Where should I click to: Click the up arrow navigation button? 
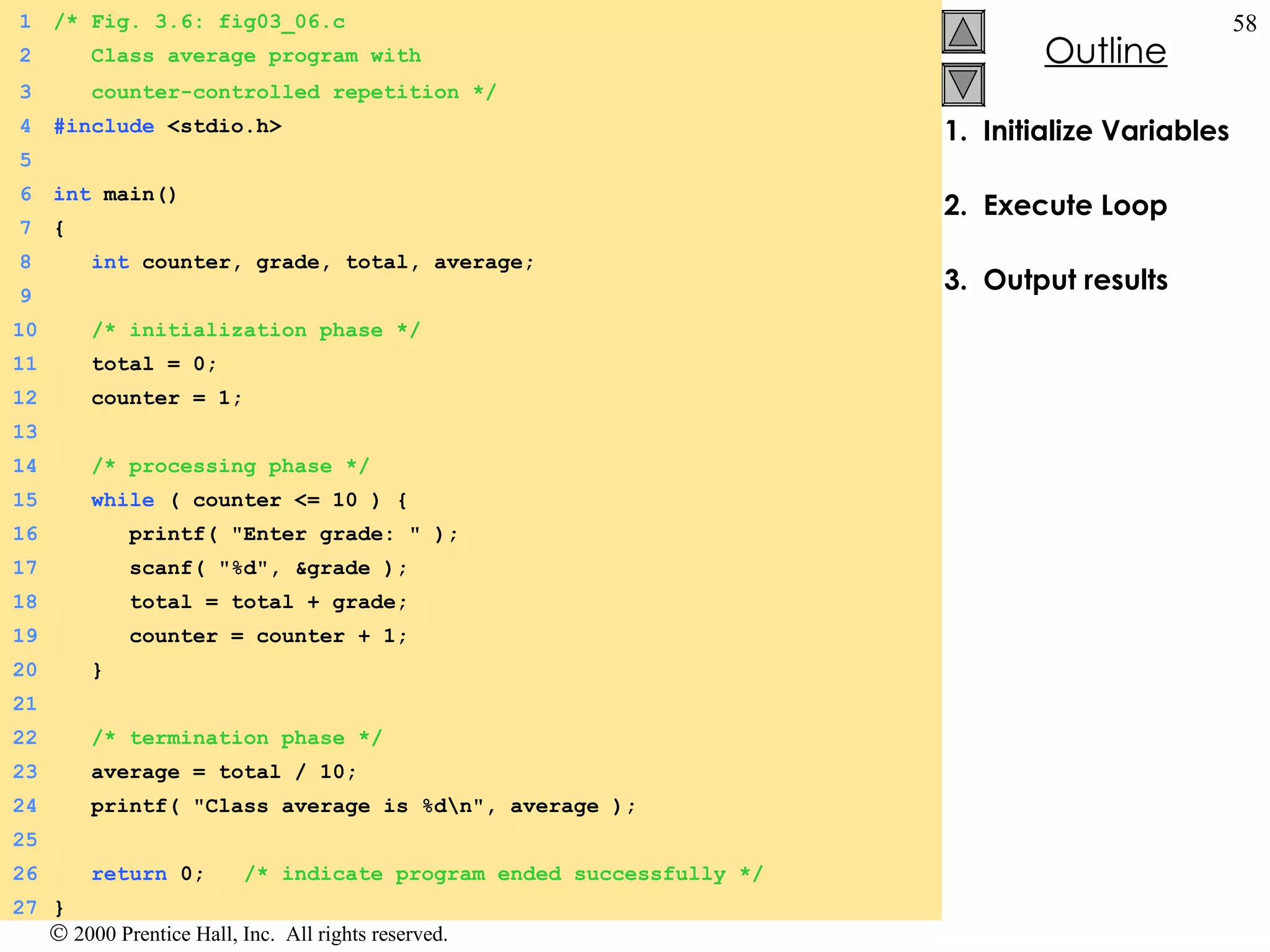(x=963, y=32)
